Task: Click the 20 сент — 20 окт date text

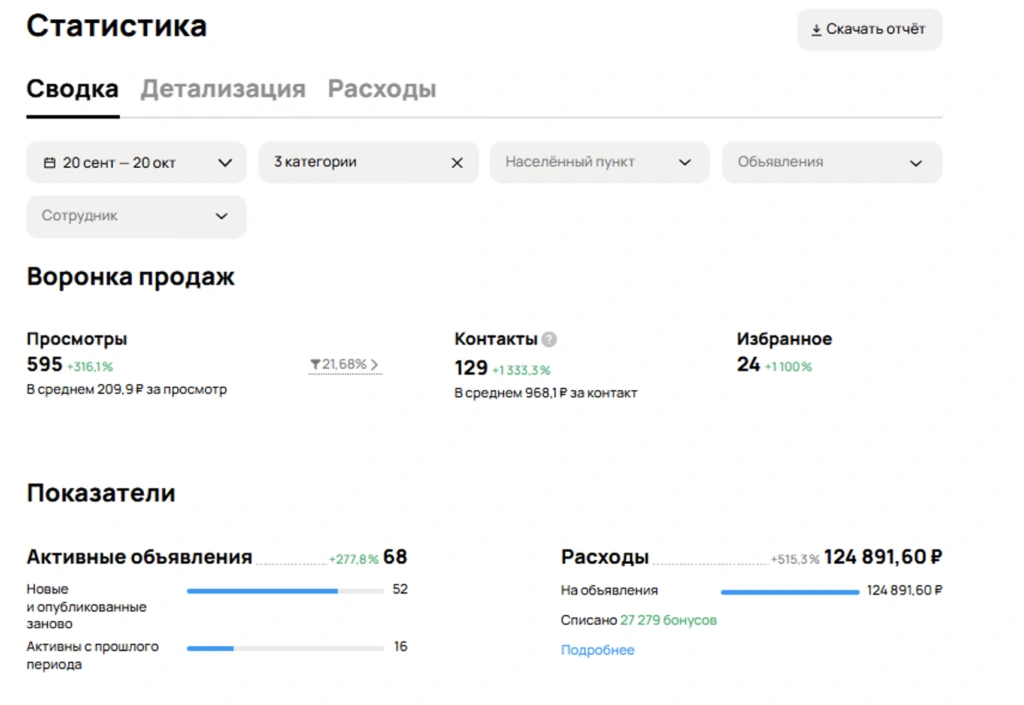Action: coord(119,163)
